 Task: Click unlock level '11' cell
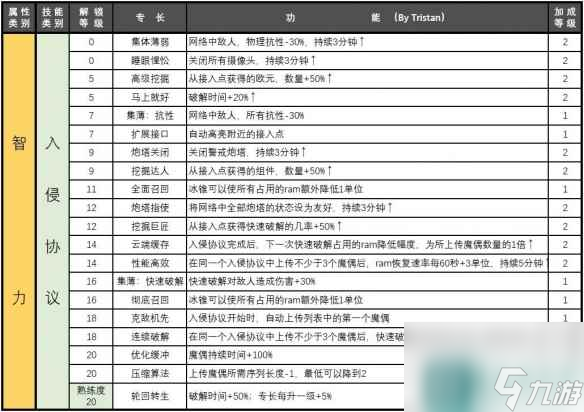(91, 189)
